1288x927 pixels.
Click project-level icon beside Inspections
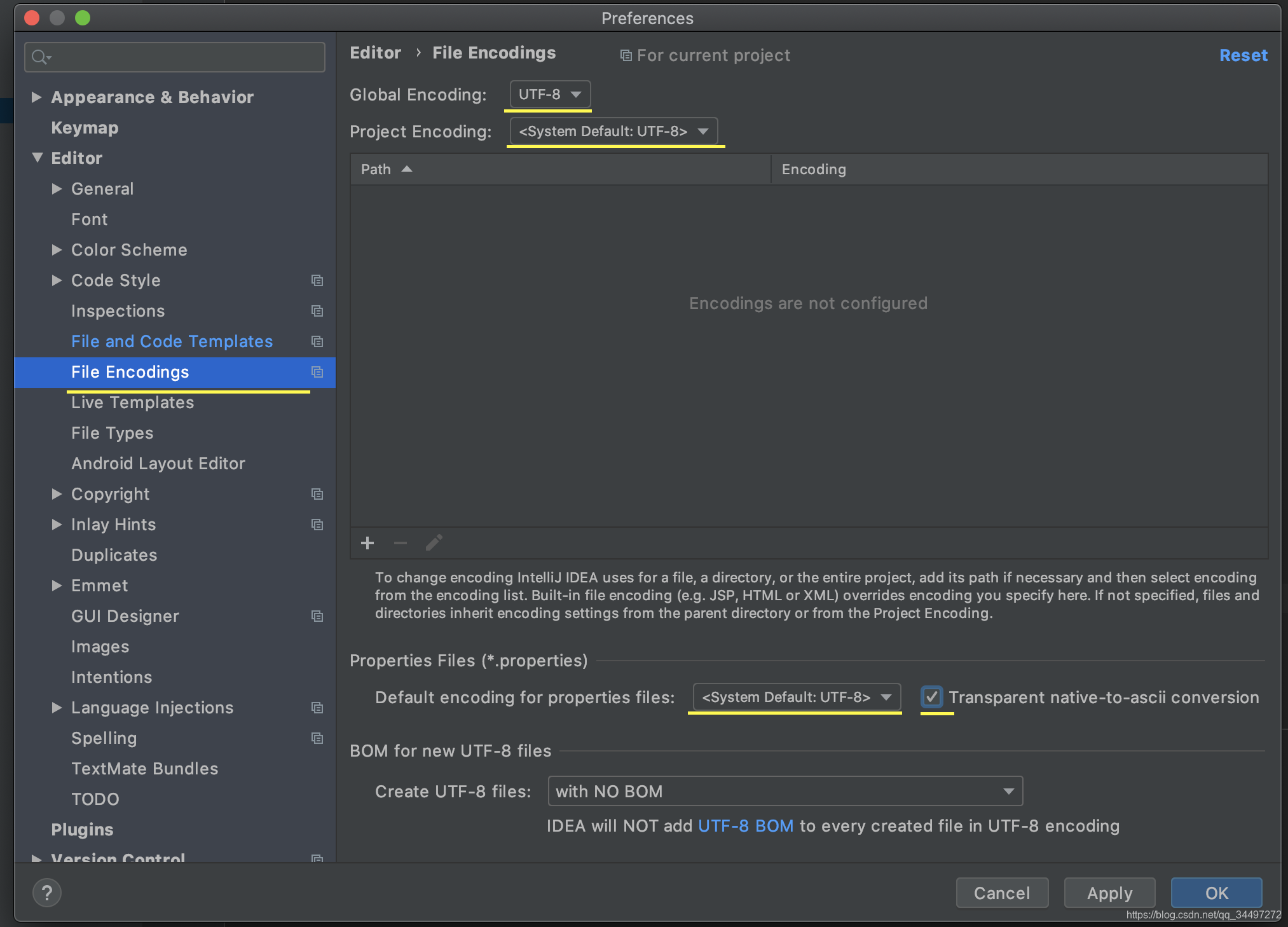317,311
